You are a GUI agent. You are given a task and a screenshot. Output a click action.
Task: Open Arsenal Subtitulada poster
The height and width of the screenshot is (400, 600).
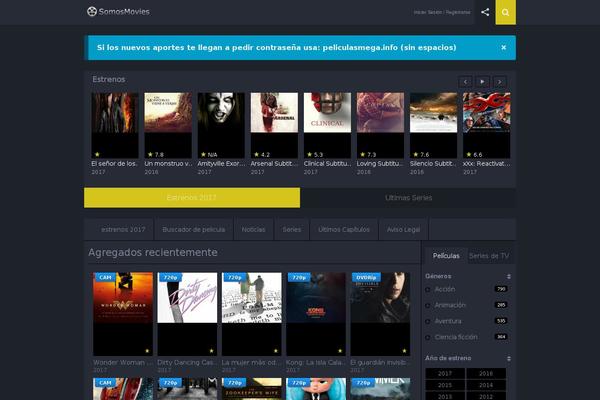tap(274, 125)
